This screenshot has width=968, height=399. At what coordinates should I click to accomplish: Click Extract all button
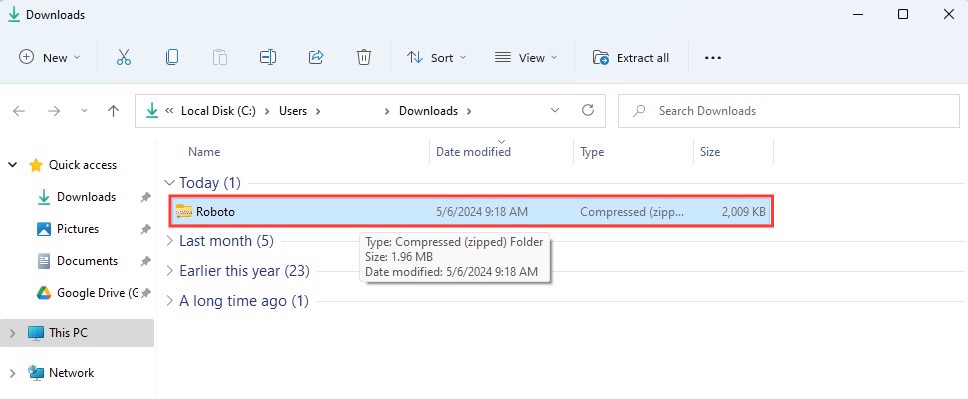click(630, 57)
